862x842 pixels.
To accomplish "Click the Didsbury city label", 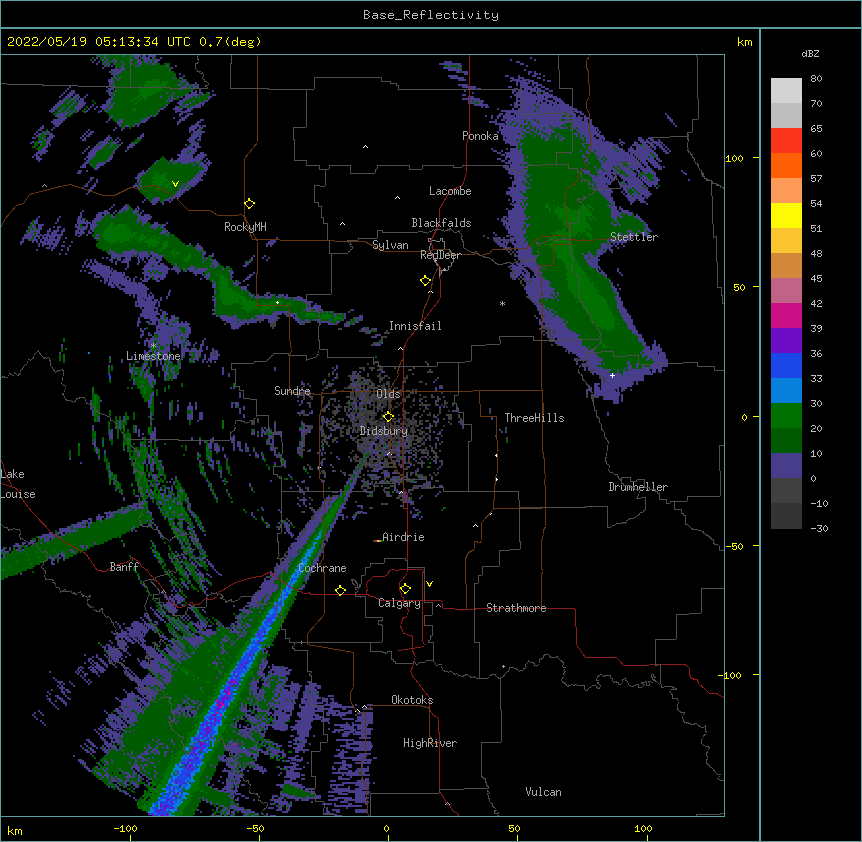I will pos(384,431).
